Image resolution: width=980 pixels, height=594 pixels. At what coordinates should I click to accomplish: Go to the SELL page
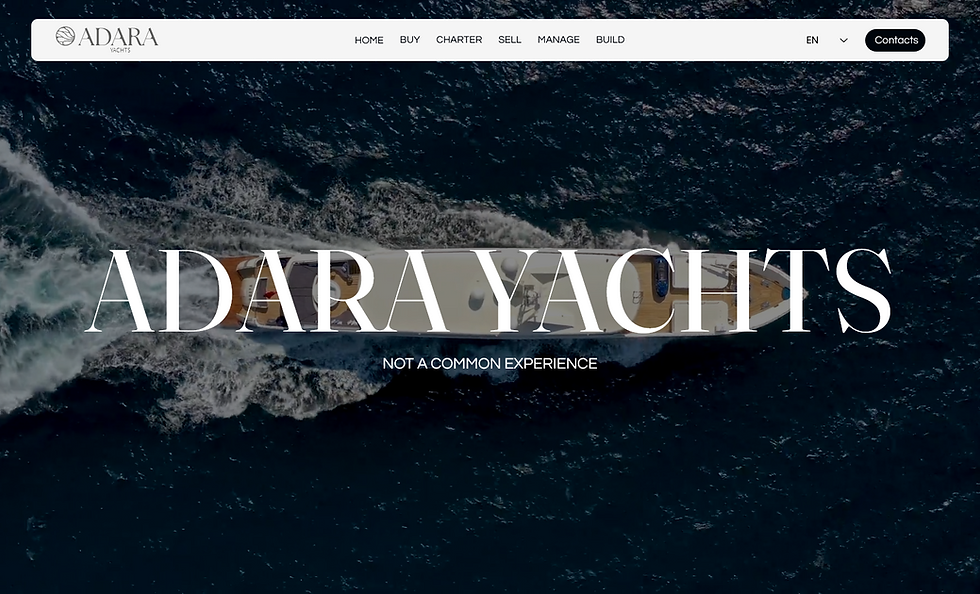[x=510, y=39]
